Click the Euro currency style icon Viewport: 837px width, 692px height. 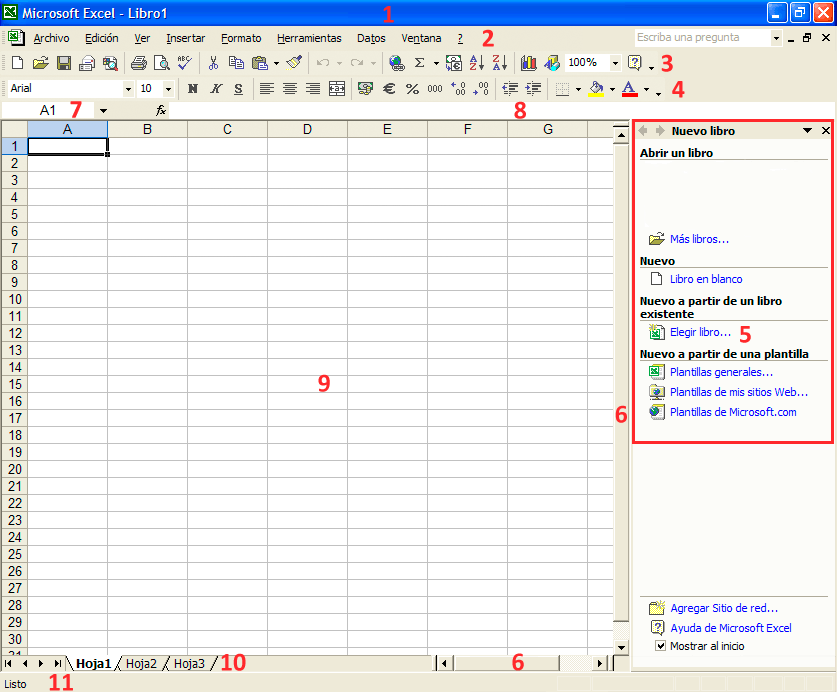389,89
